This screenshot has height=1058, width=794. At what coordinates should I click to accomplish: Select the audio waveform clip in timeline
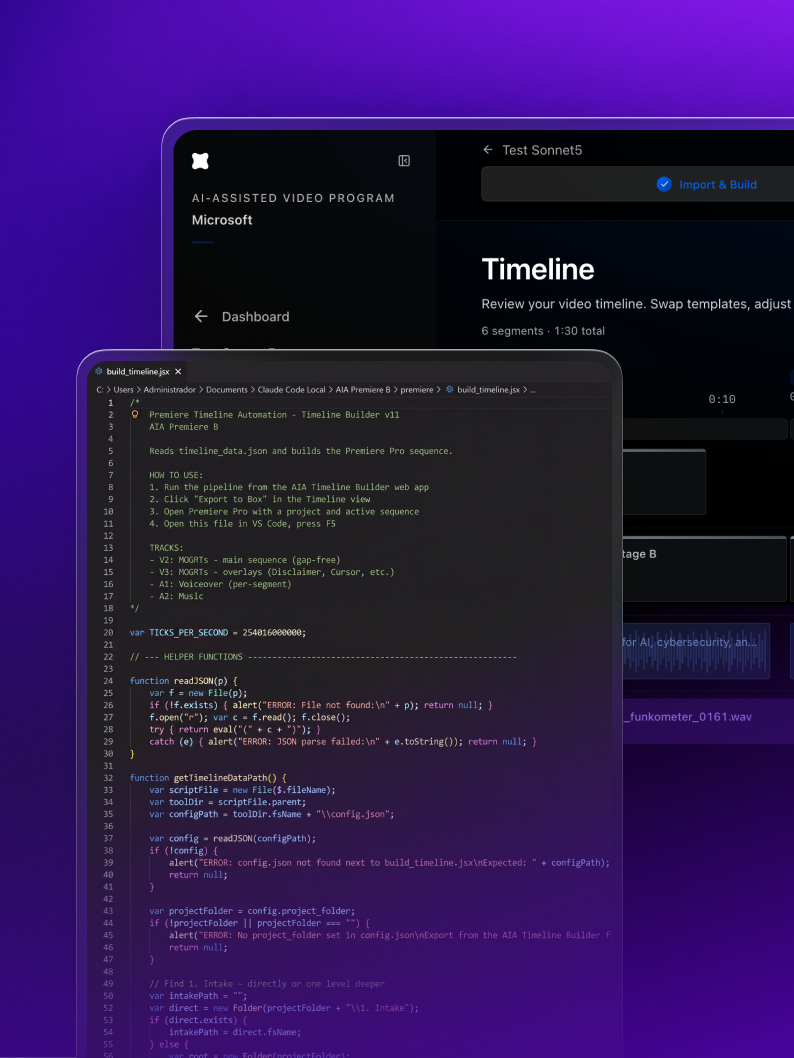pyautogui.click(x=696, y=651)
